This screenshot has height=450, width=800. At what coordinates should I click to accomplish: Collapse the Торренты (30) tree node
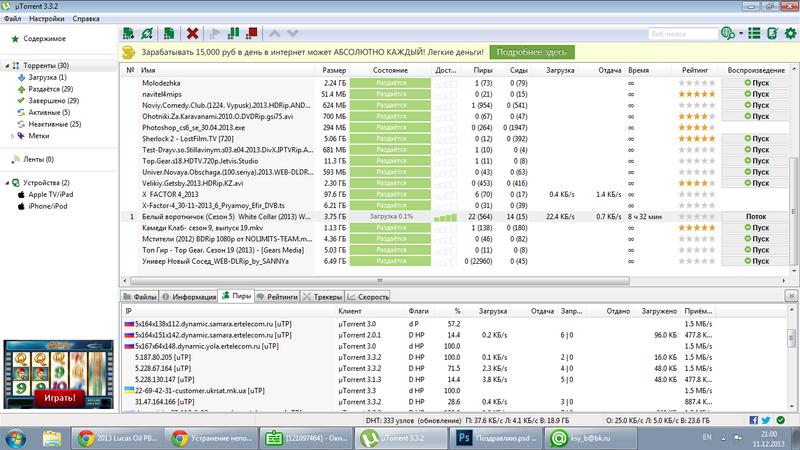[7, 66]
